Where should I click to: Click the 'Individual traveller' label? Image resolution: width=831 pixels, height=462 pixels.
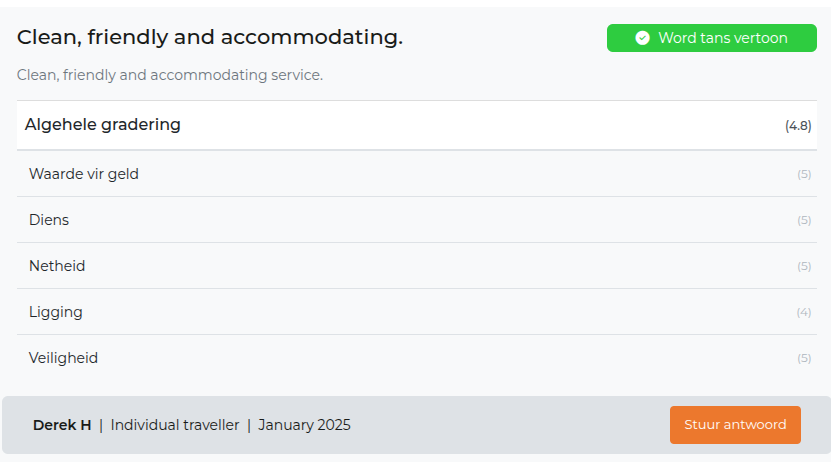175,425
